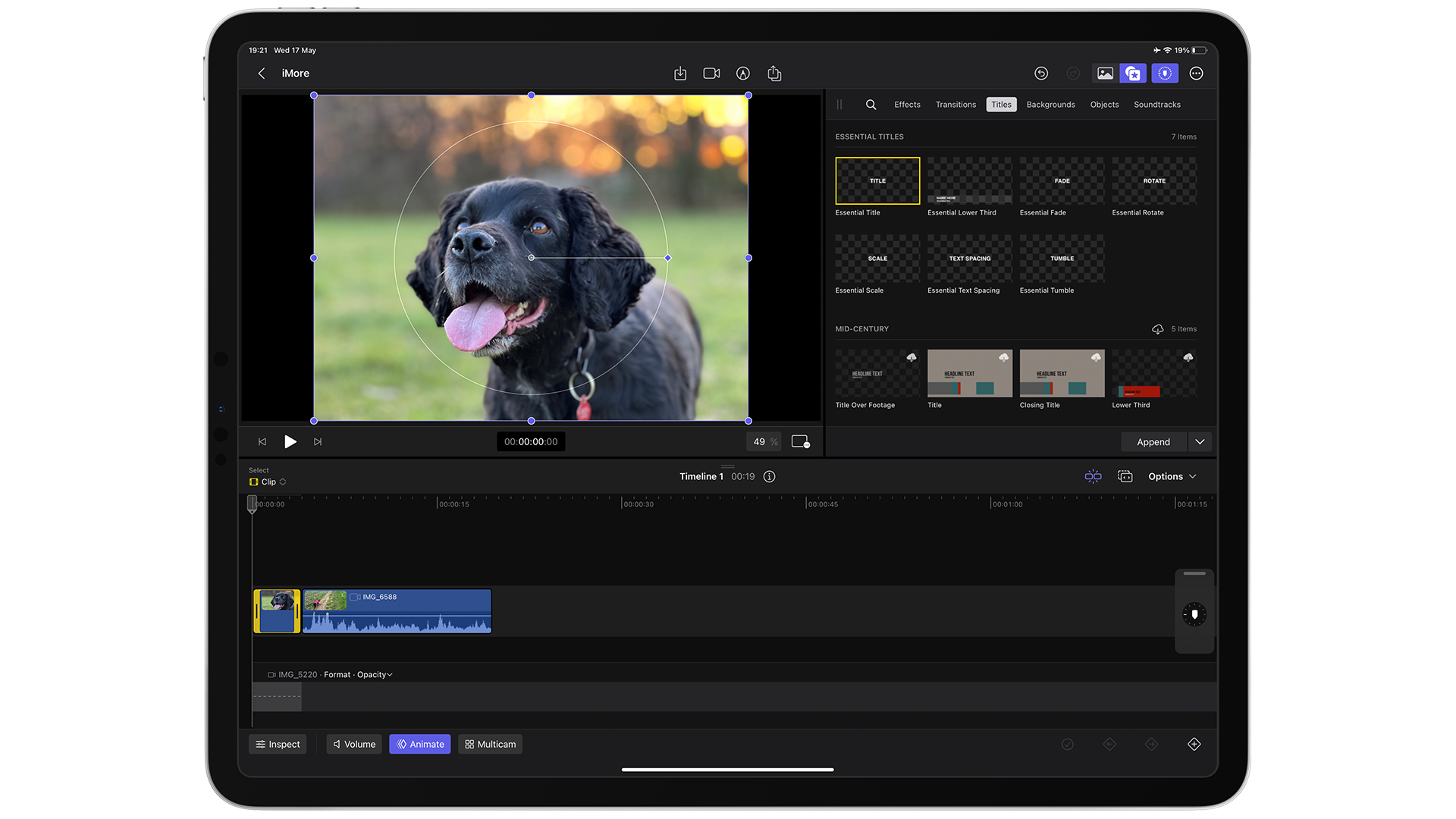The height and width of the screenshot is (819, 1456).
Task: Open the share/export icon menu
Action: [x=775, y=73]
